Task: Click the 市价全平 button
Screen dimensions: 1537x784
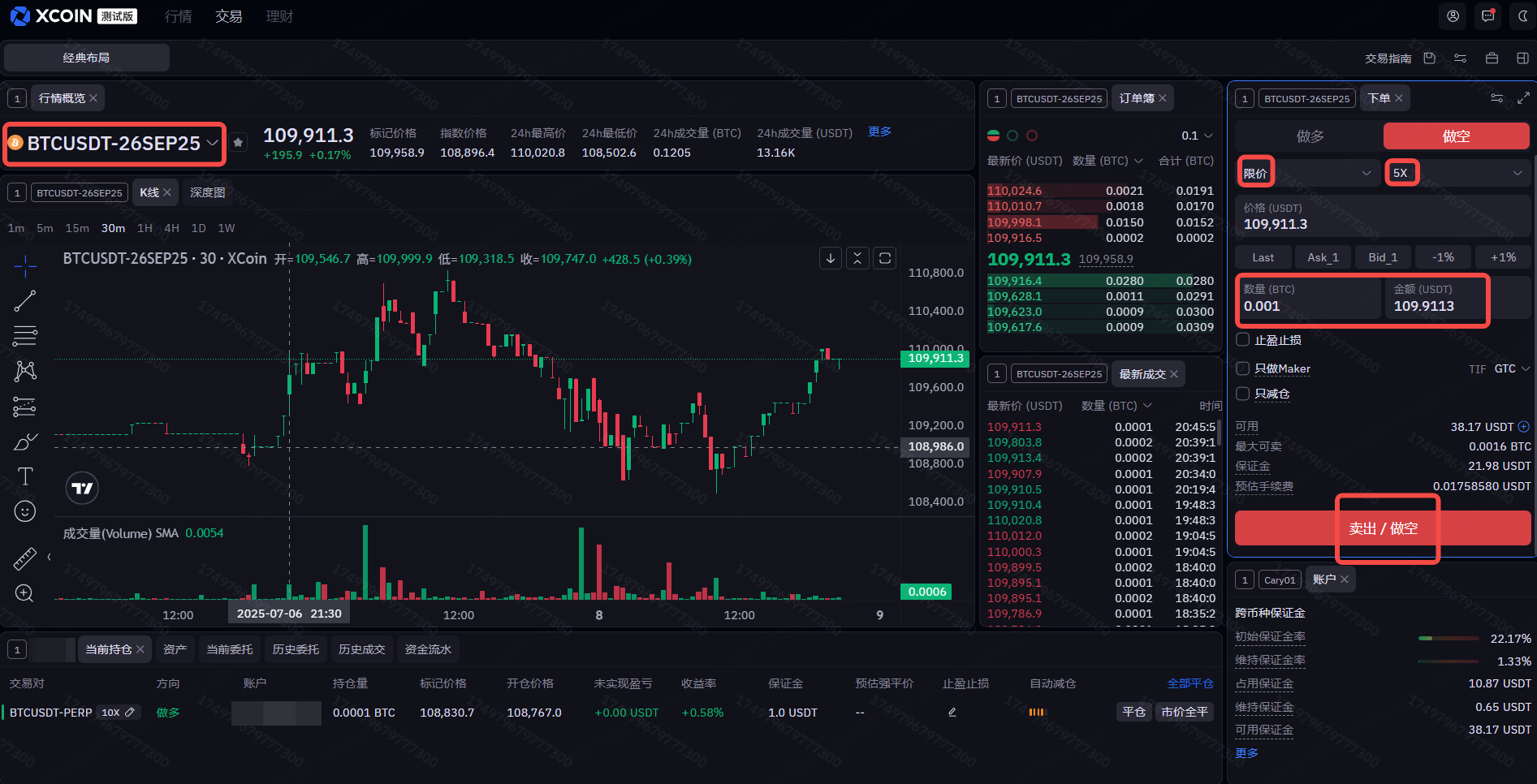Action: tap(1184, 712)
